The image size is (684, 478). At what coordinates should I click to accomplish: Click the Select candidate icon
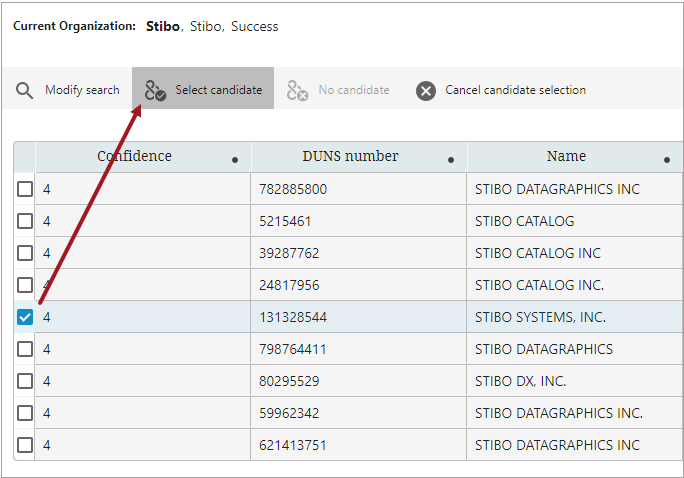(x=155, y=90)
